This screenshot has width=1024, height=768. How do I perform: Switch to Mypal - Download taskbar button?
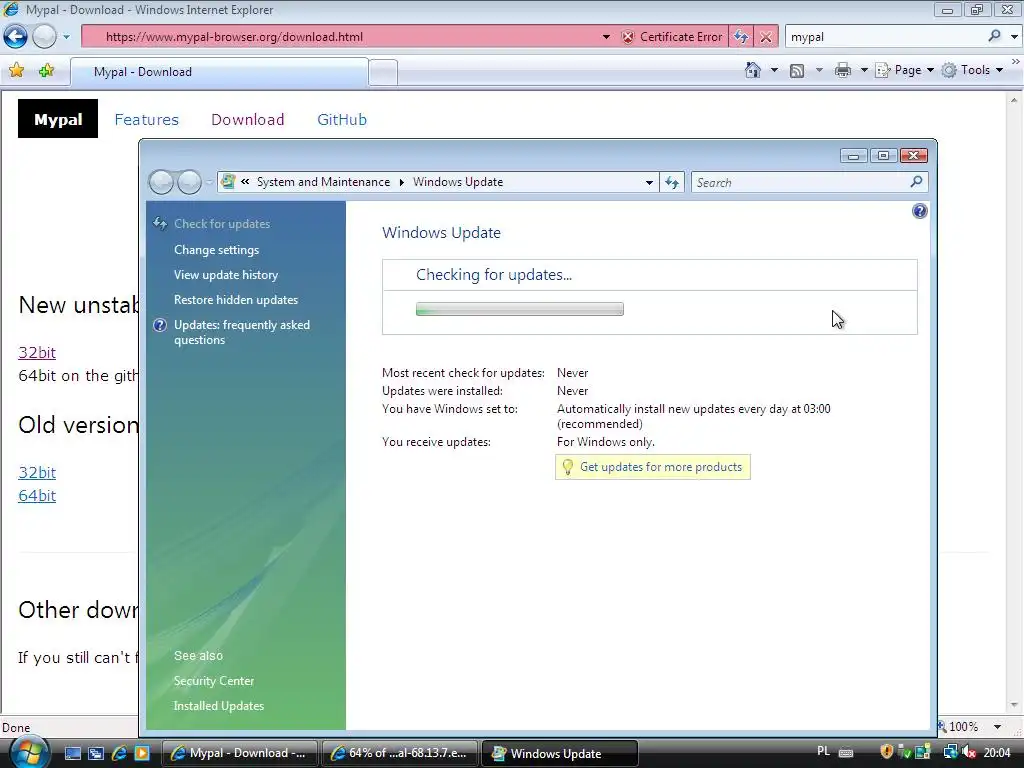(x=239, y=754)
